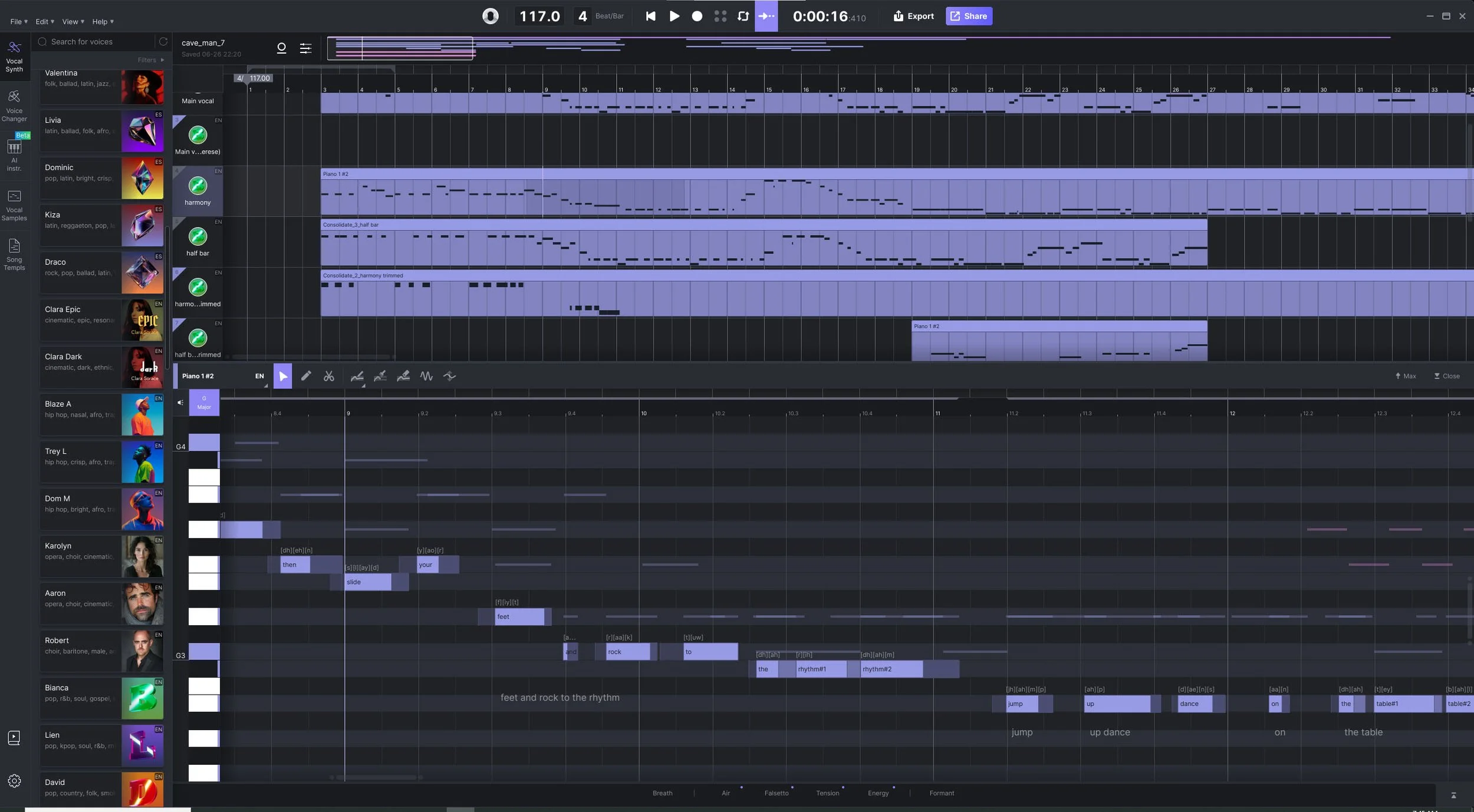Click the Search for voices field

[x=94, y=42]
